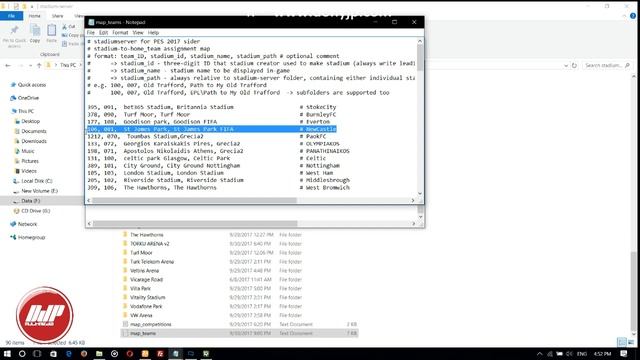Select VW Arena folder
Viewport: 640px width, 360px height.
(x=141, y=316)
